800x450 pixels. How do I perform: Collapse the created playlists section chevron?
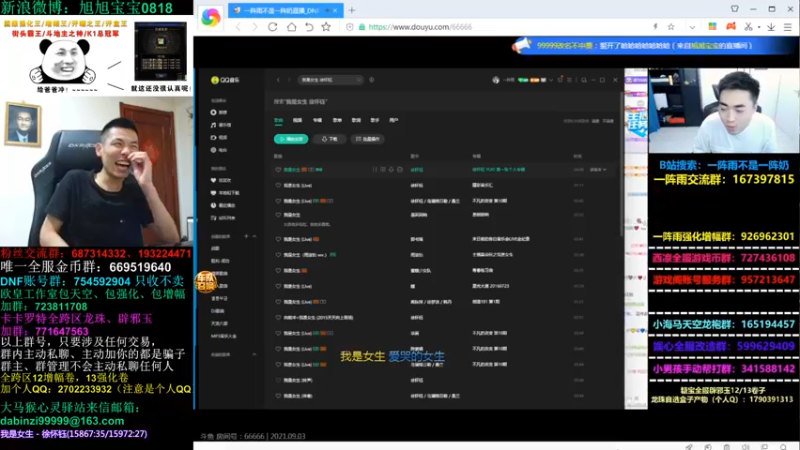[x=254, y=236]
